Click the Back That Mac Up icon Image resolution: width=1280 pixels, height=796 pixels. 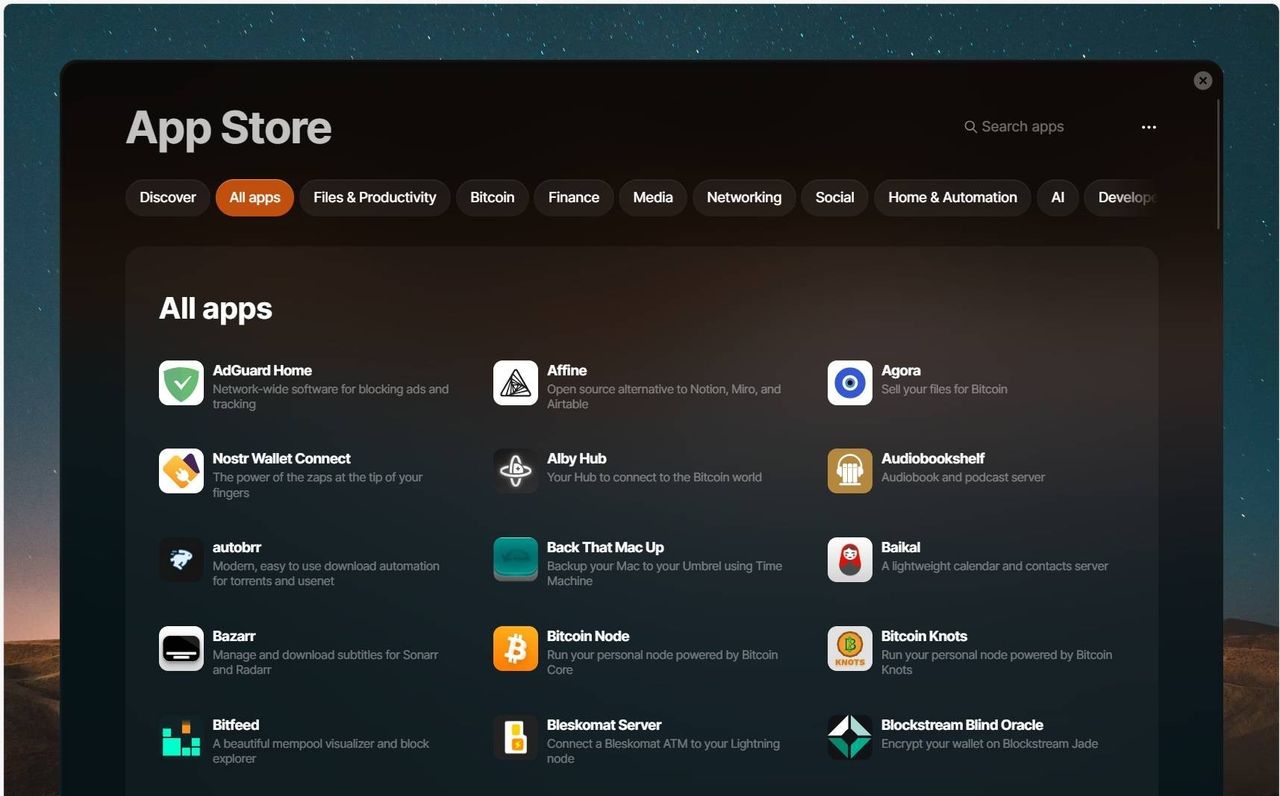point(515,560)
